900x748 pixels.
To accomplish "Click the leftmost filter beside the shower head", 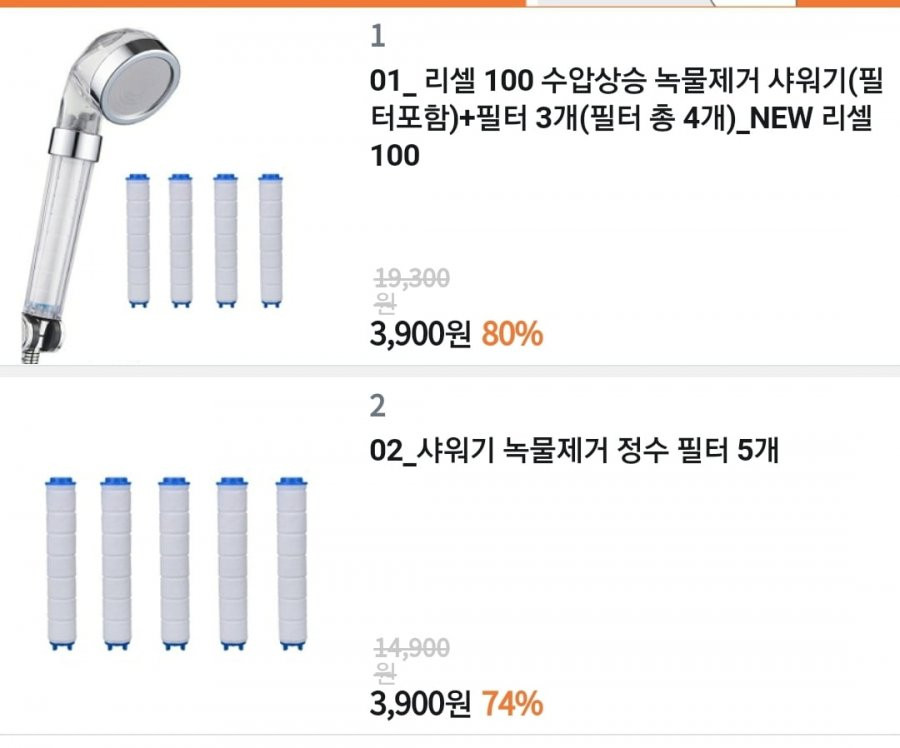I will [138, 240].
